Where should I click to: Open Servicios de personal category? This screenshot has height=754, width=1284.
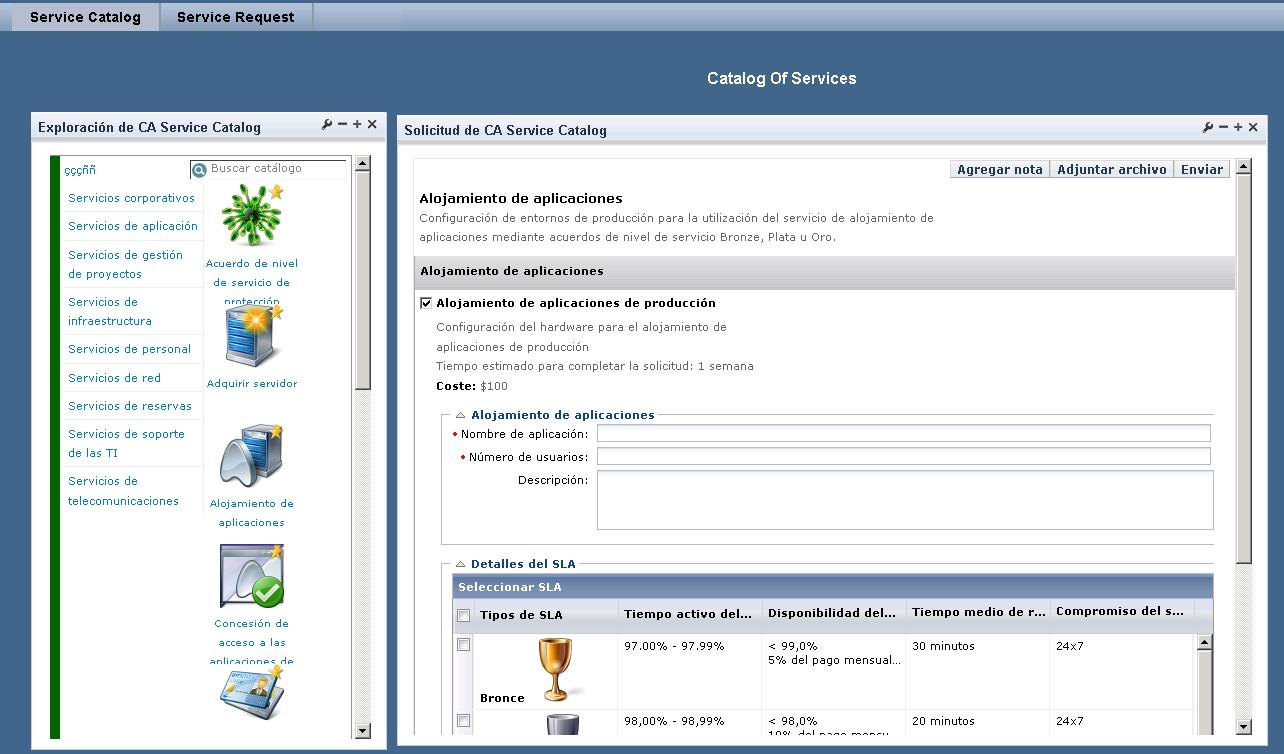(129, 349)
